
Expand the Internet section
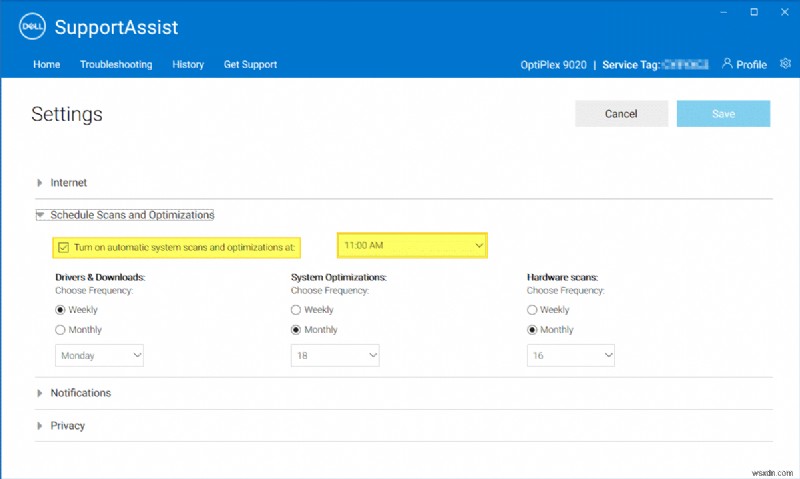61,183
